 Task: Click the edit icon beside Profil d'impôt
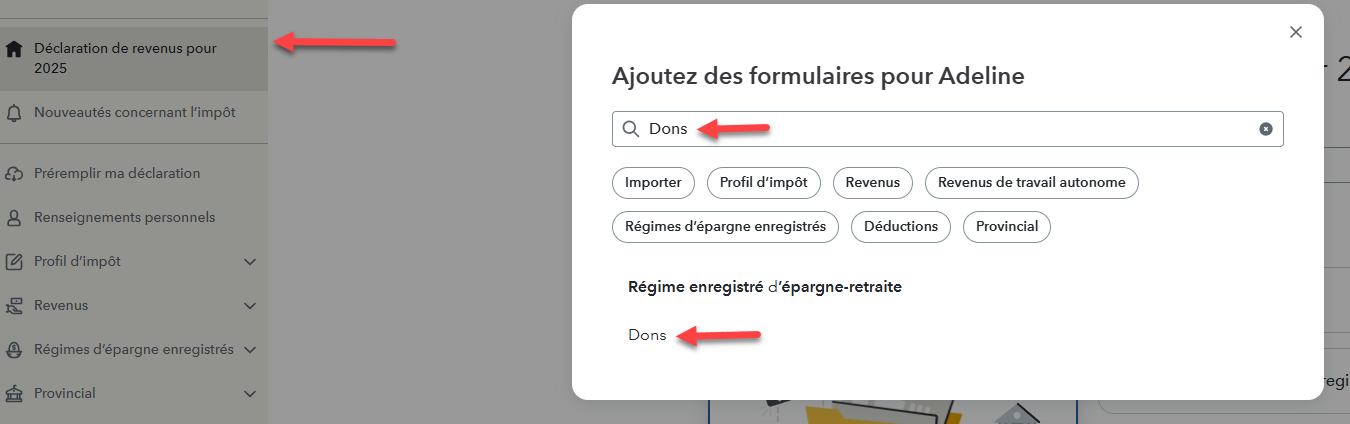coord(14,262)
